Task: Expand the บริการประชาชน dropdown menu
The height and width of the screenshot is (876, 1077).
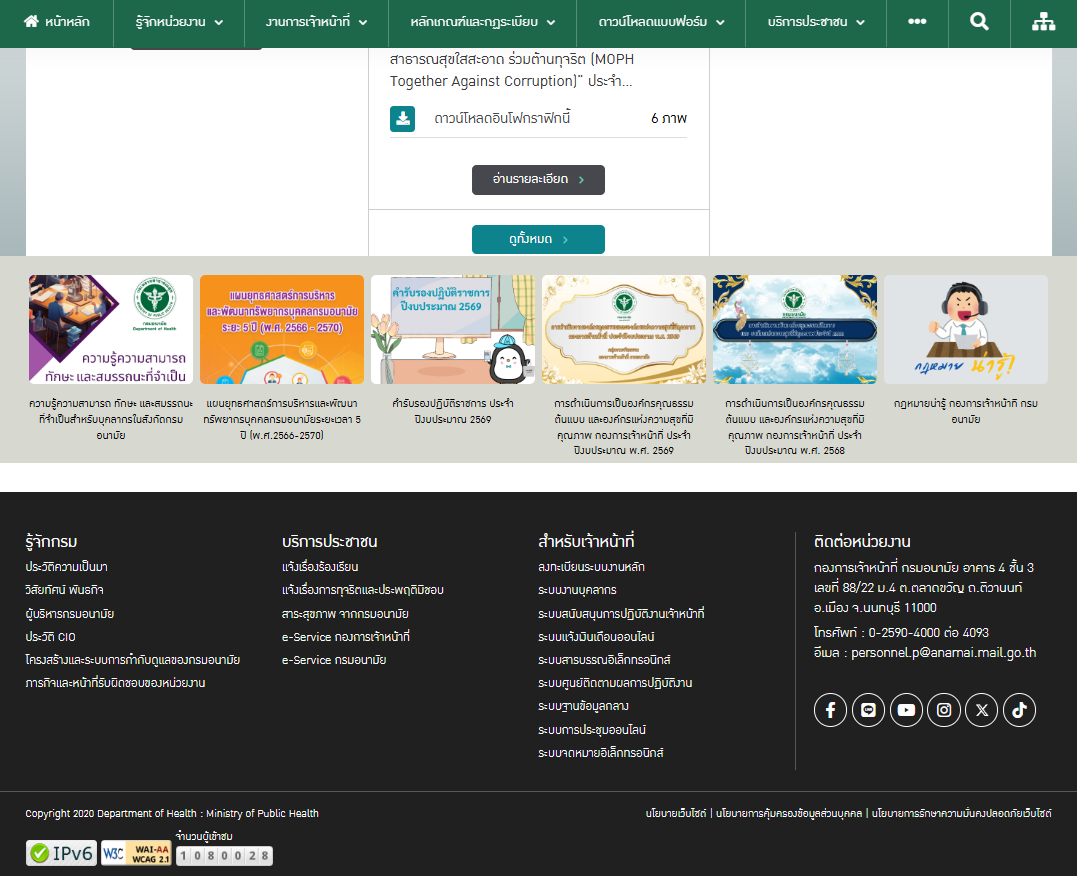Action: (816, 22)
